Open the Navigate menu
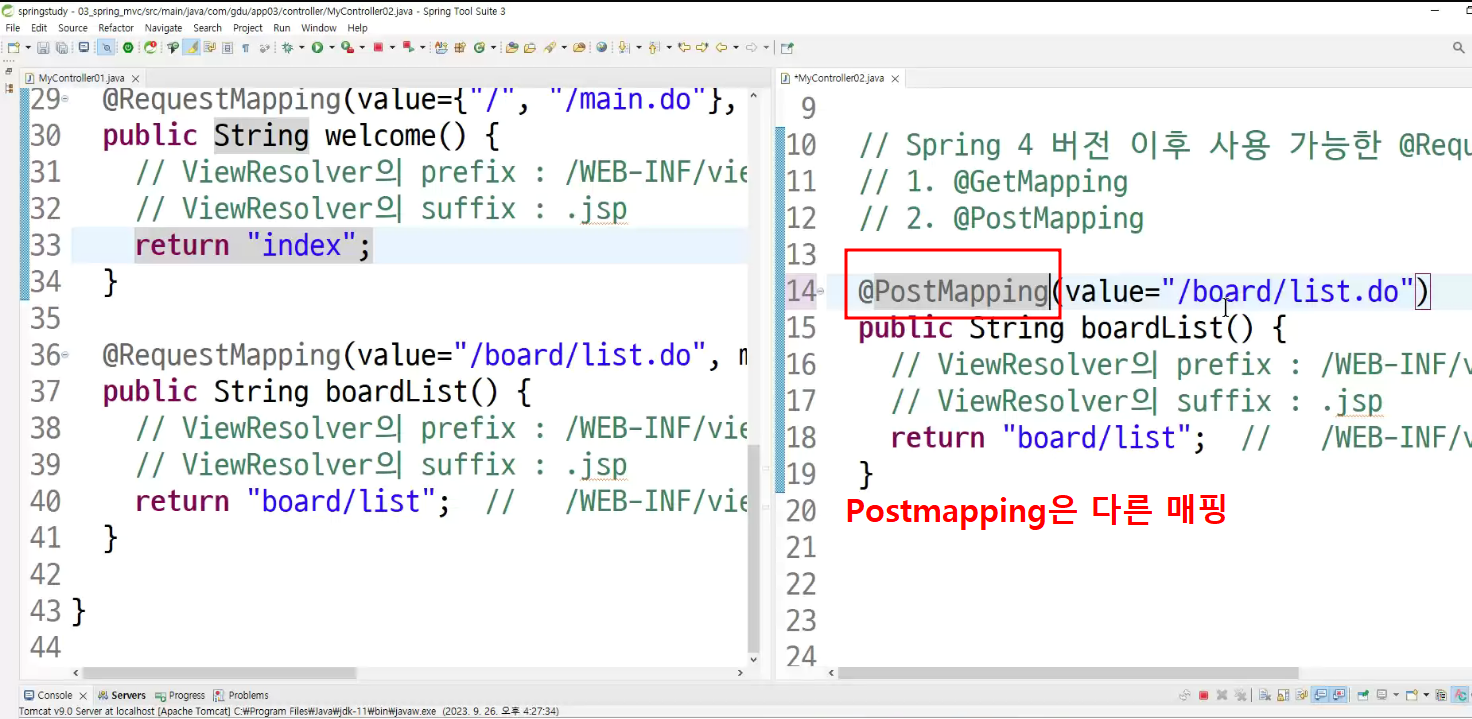The image size is (1472, 719). click(x=164, y=28)
